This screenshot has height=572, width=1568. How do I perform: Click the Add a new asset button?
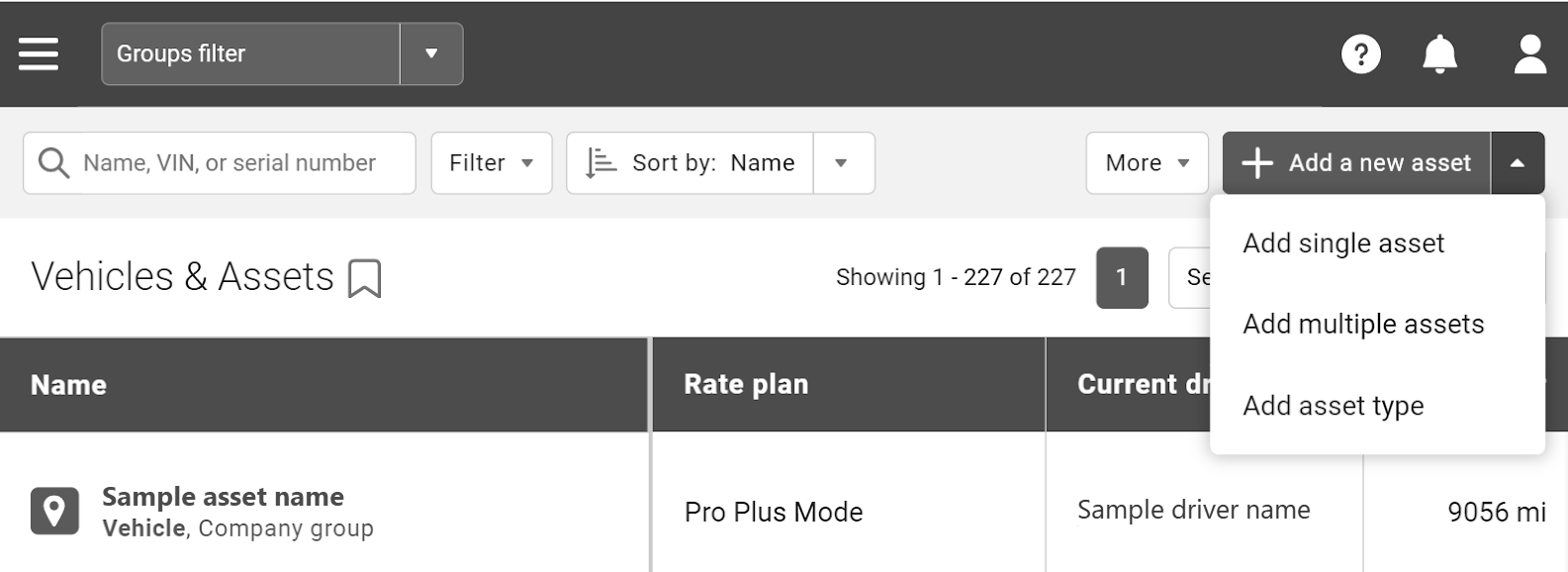point(1356,162)
